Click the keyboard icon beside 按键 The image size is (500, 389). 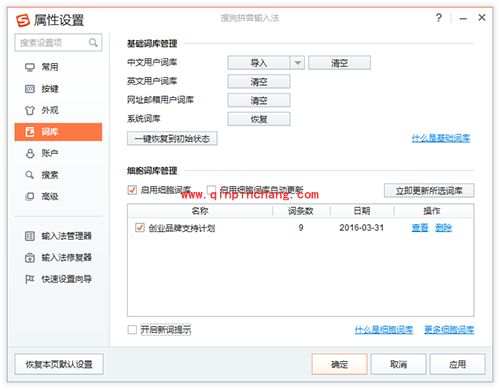pyautogui.click(x=30, y=89)
